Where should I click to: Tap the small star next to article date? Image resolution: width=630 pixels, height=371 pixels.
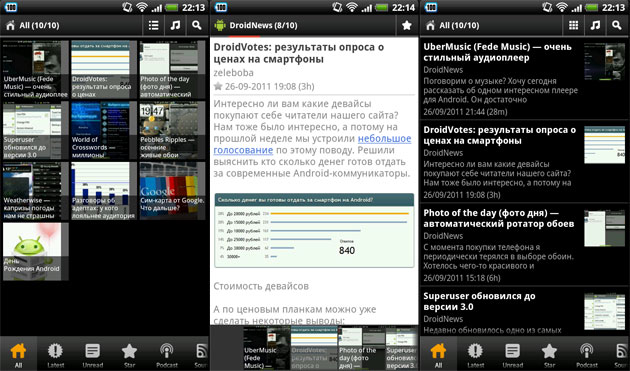click(x=218, y=86)
